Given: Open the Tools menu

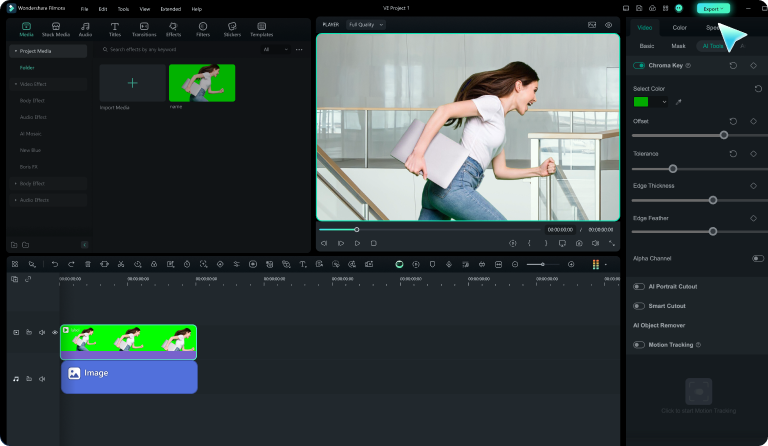Looking at the screenshot, I should [x=123, y=9].
